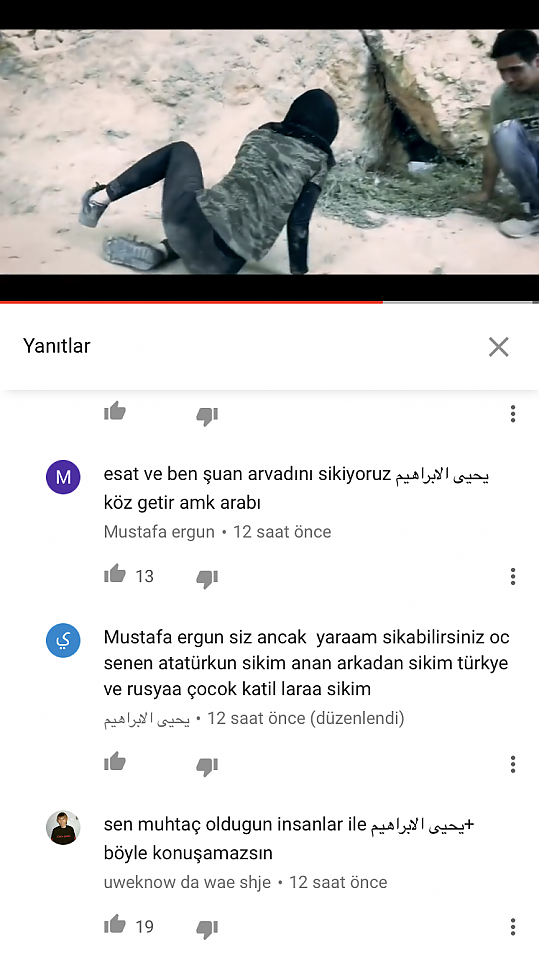Click the topmost thumbs-up icon below Yanıtlar

coord(115,411)
